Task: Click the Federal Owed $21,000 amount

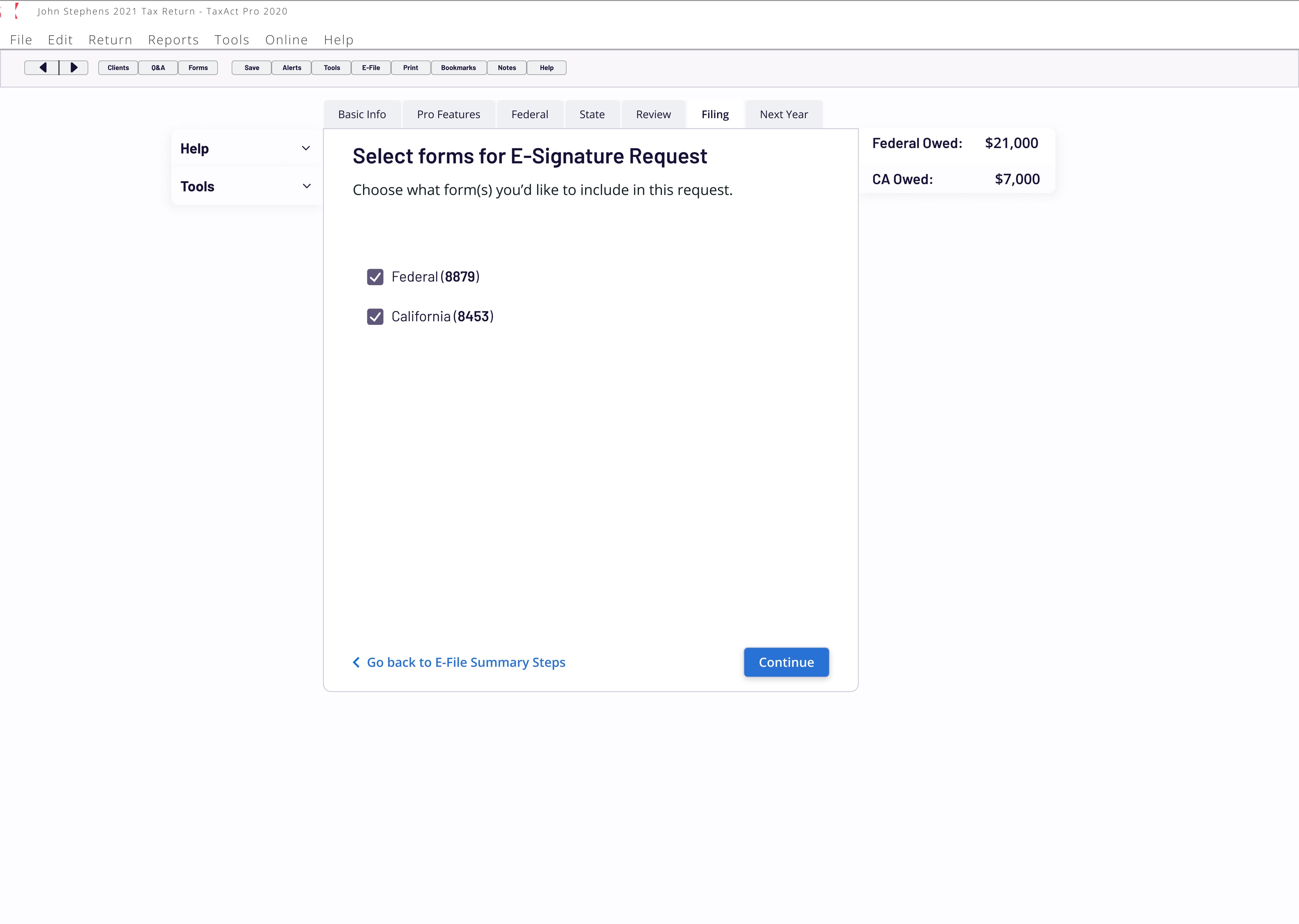Action: pyautogui.click(x=1012, y=143)
